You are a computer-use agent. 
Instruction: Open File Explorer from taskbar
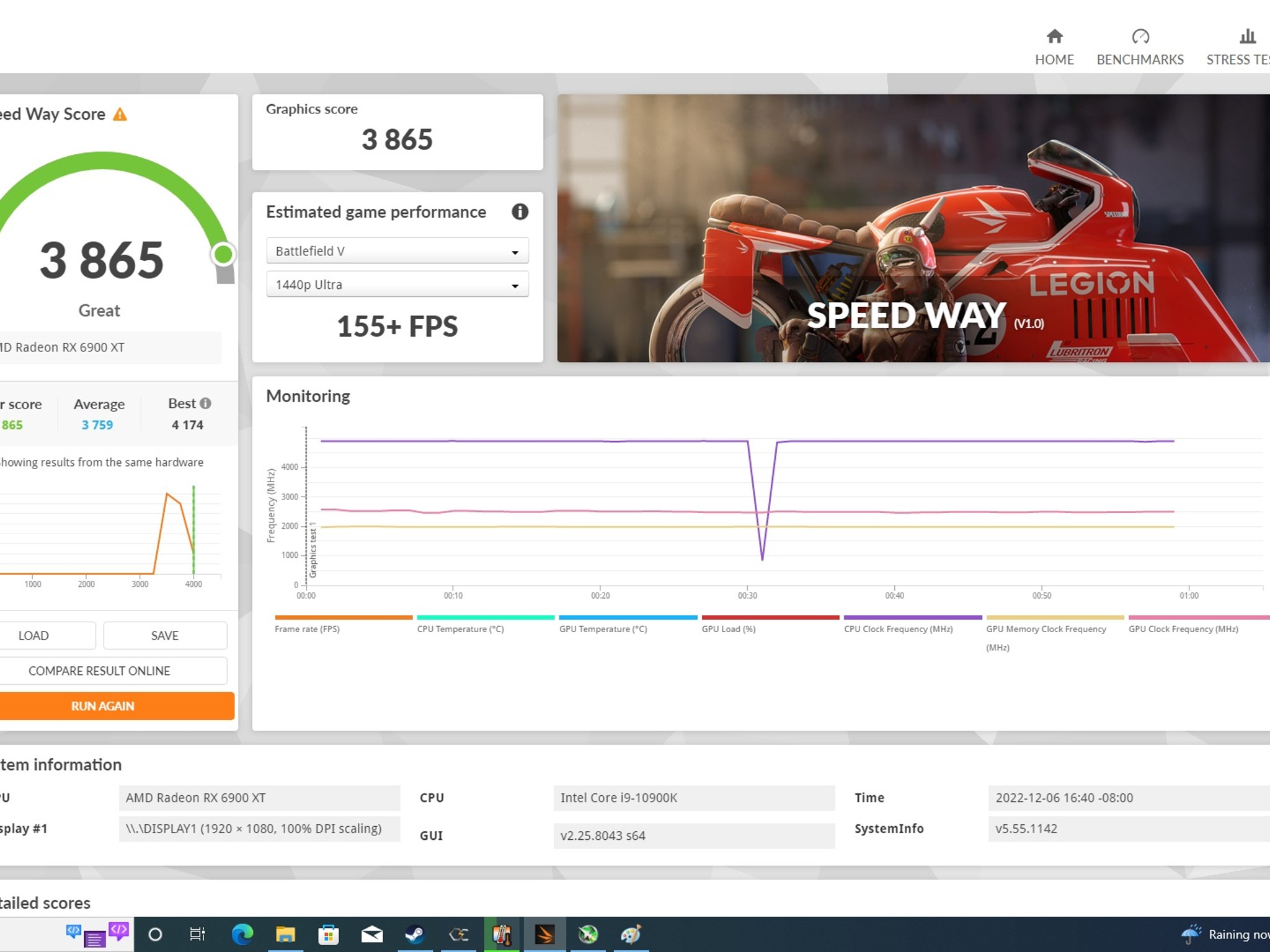pyautogui.click(x=285, y=935)
